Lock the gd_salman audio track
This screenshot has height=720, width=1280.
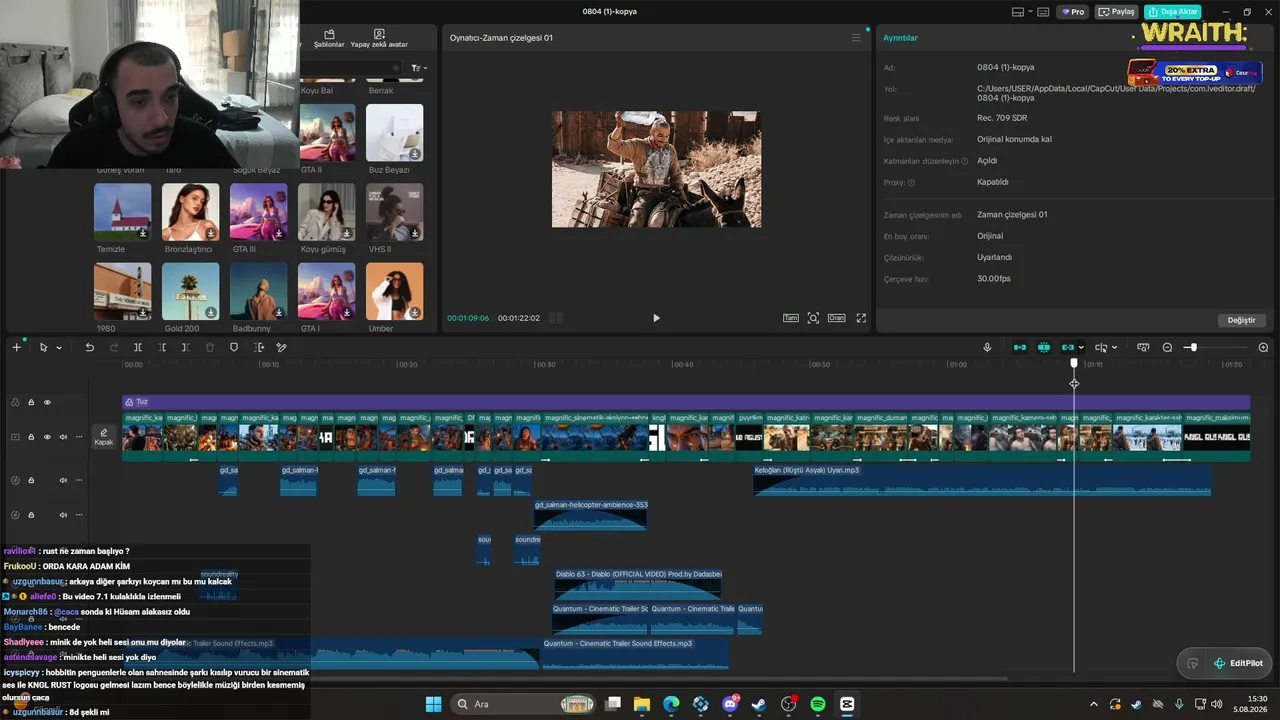pos(31,480)
